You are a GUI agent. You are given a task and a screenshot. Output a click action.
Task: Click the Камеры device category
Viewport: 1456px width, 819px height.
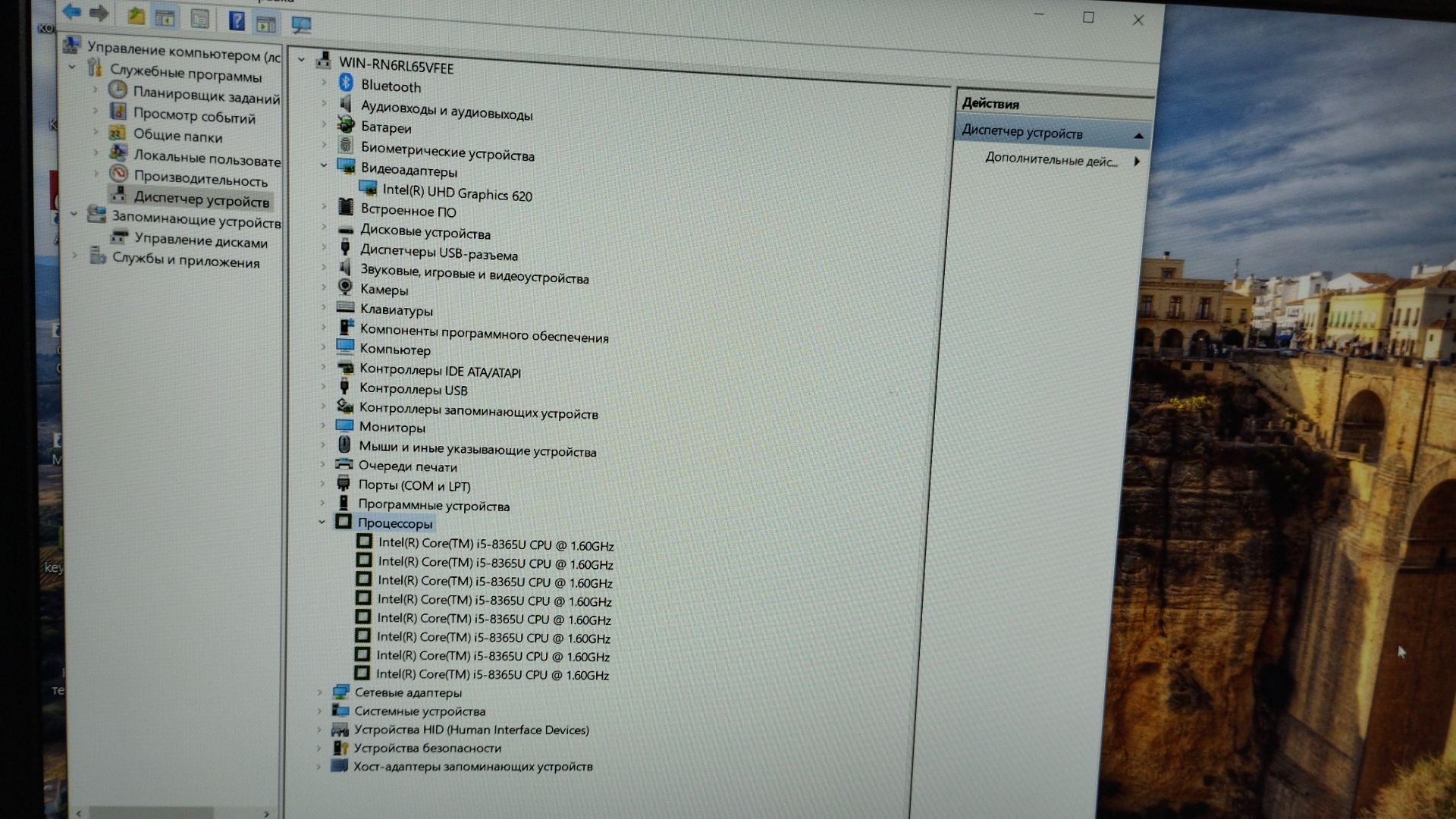pyautogui.click(x=384, y=290)
